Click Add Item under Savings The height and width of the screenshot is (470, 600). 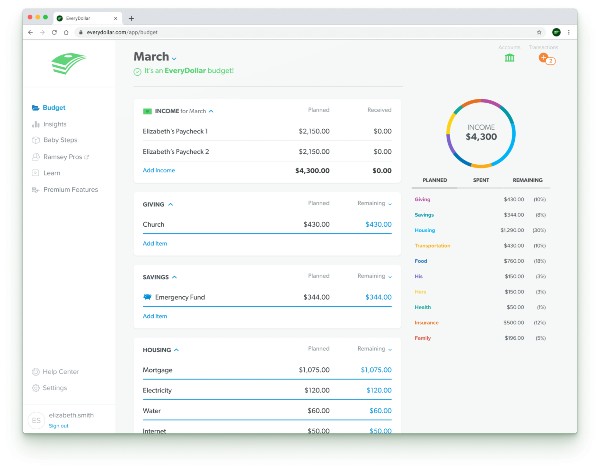pyautogui.click(x=155, y=316)
